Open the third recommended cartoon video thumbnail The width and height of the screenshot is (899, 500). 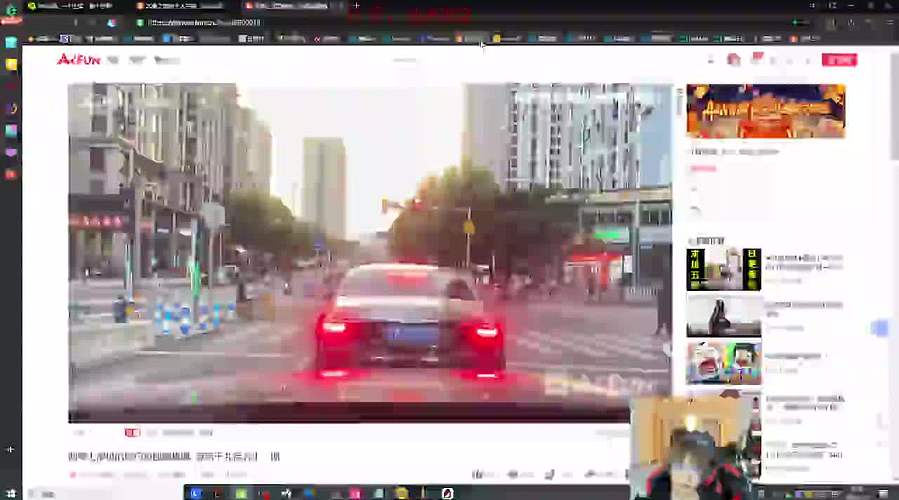(723, 363)
